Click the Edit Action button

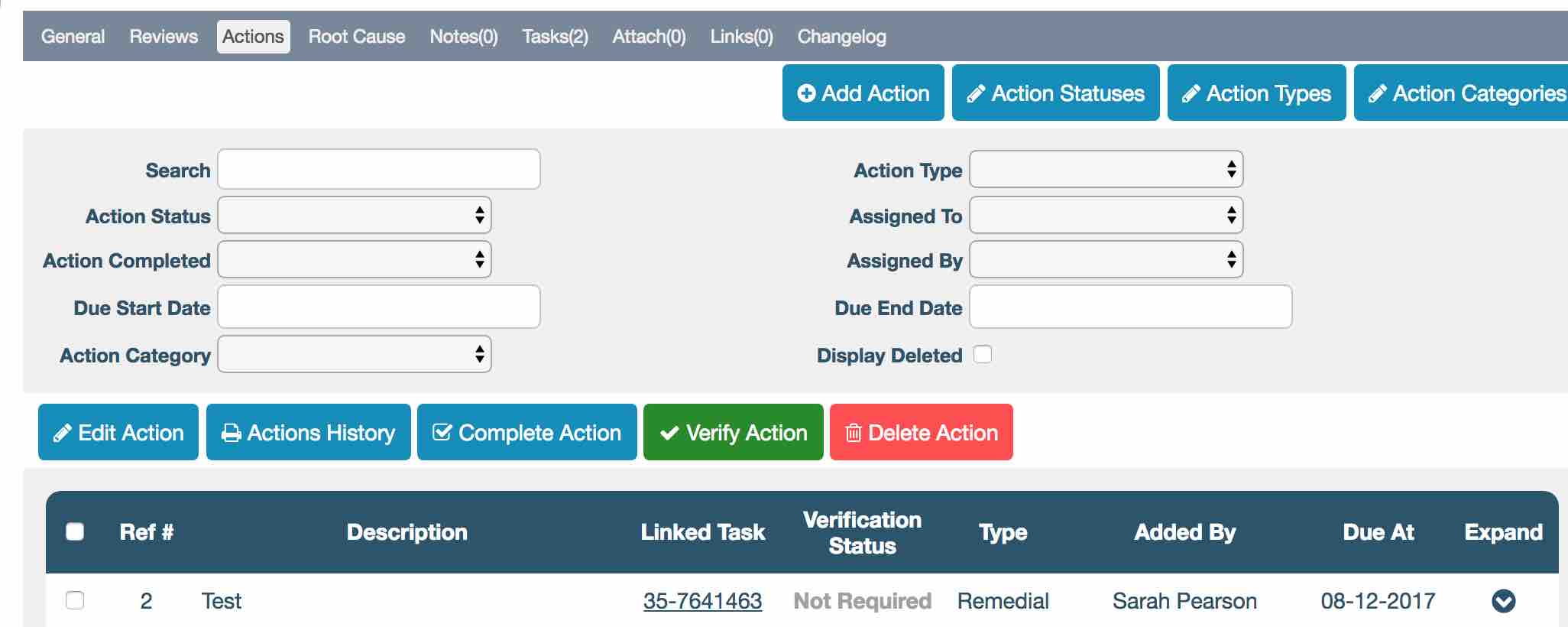118,433
